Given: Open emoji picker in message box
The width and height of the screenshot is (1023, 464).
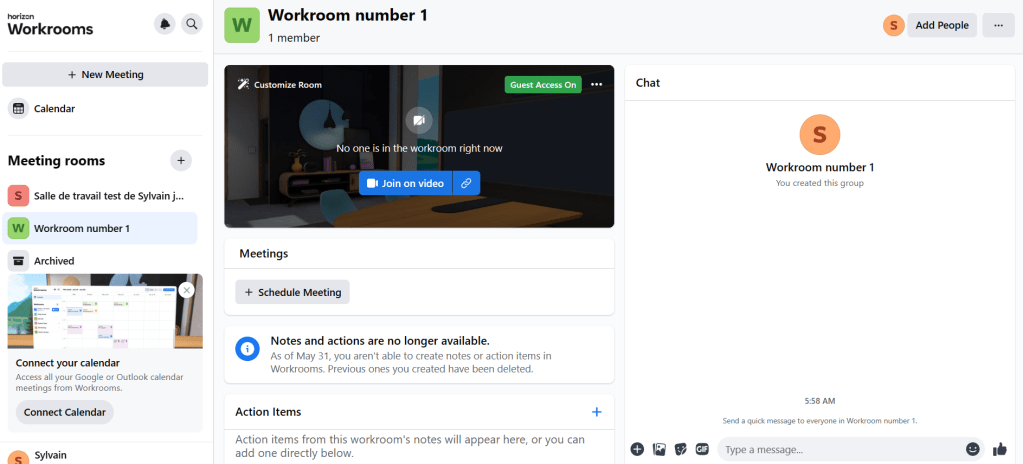Looking at the screenshot, I should (972, 450).
